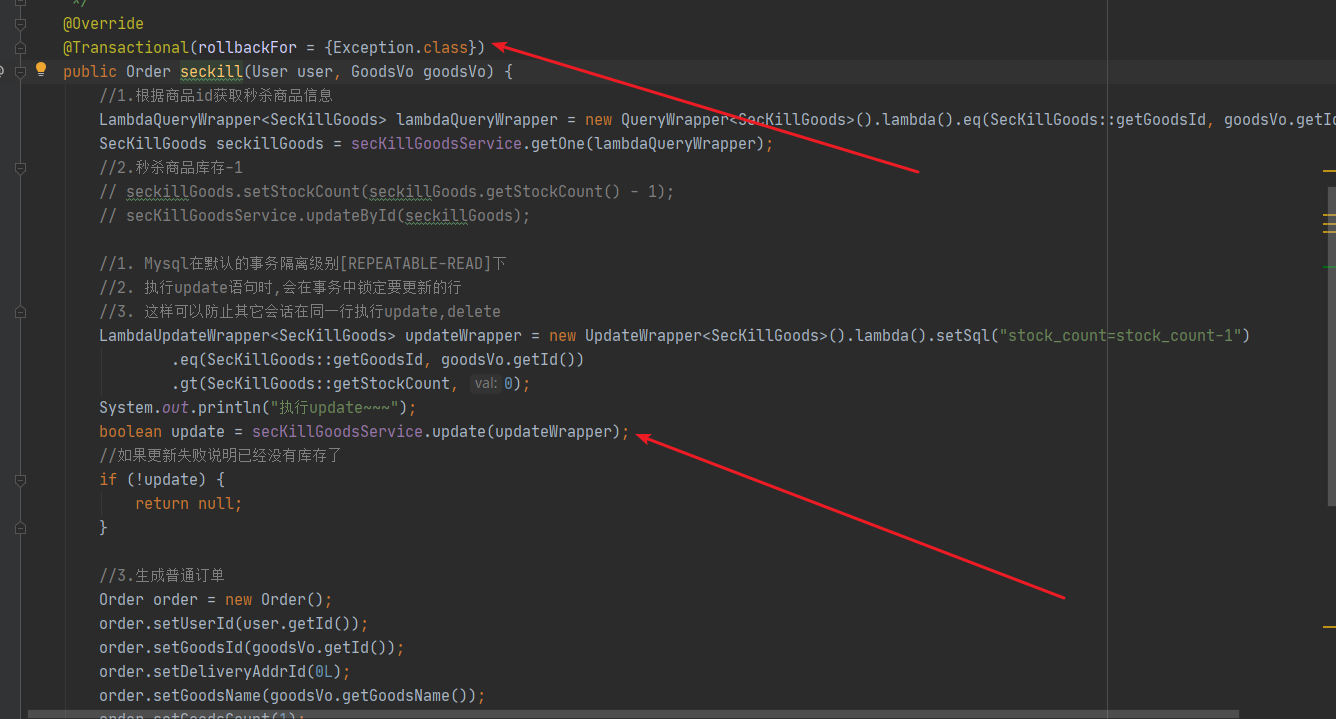1336x719 pixels.
Task: Click the 'val:' inlay hint before 0
Action: pyautogui.click(x=485, y=384)
